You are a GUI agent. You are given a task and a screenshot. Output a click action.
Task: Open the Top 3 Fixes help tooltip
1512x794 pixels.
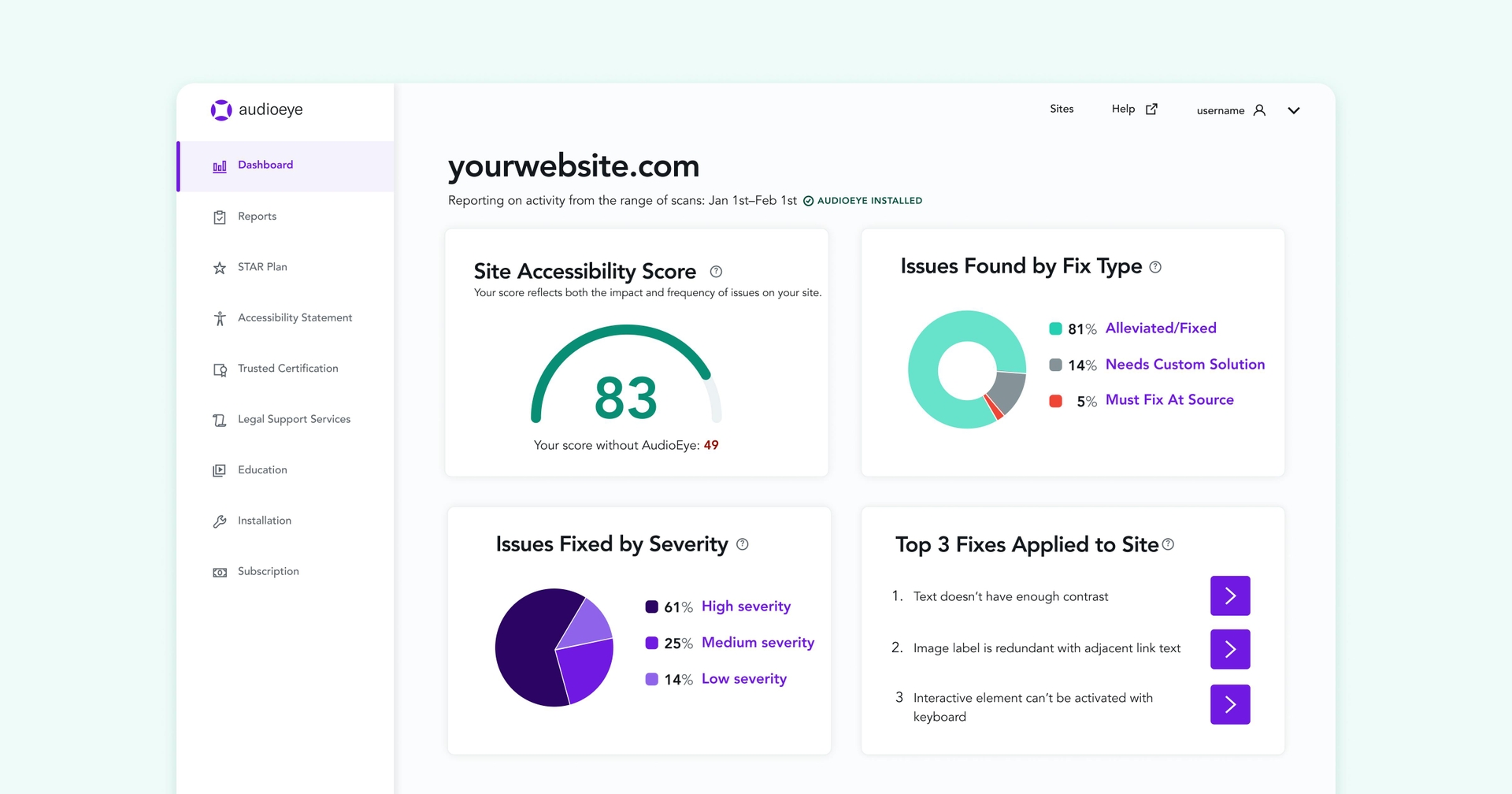click(x=1169, y=544)
